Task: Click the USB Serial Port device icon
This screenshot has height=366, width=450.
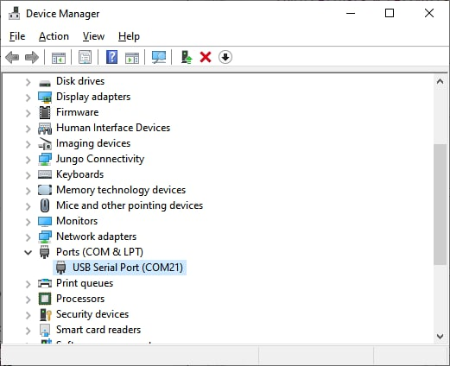Action: 61,268
